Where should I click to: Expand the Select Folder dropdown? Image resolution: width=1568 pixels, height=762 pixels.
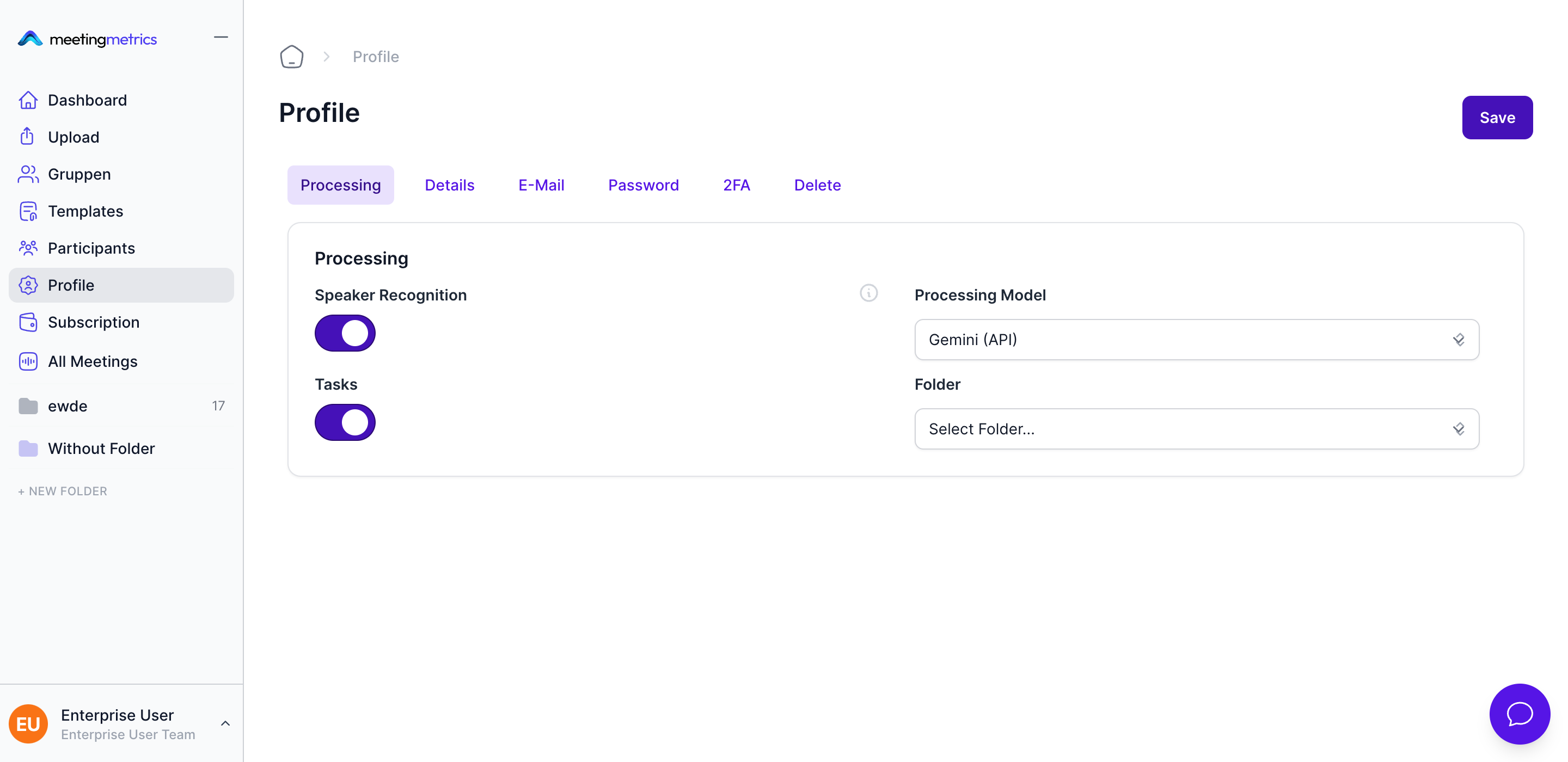(1196, 429)
